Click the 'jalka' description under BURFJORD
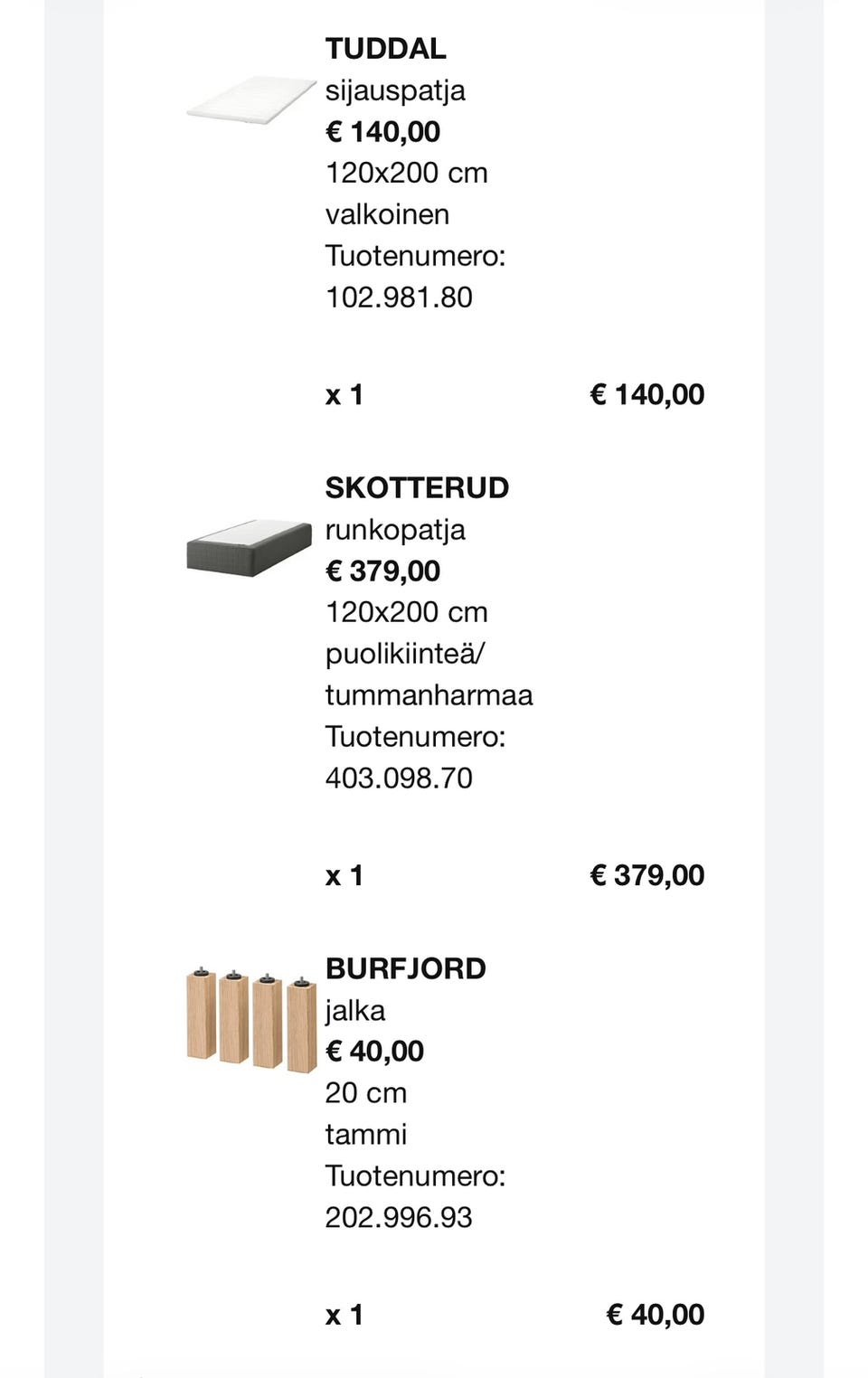Viewport: 868px width, 1378px height. pos(355,1011)
